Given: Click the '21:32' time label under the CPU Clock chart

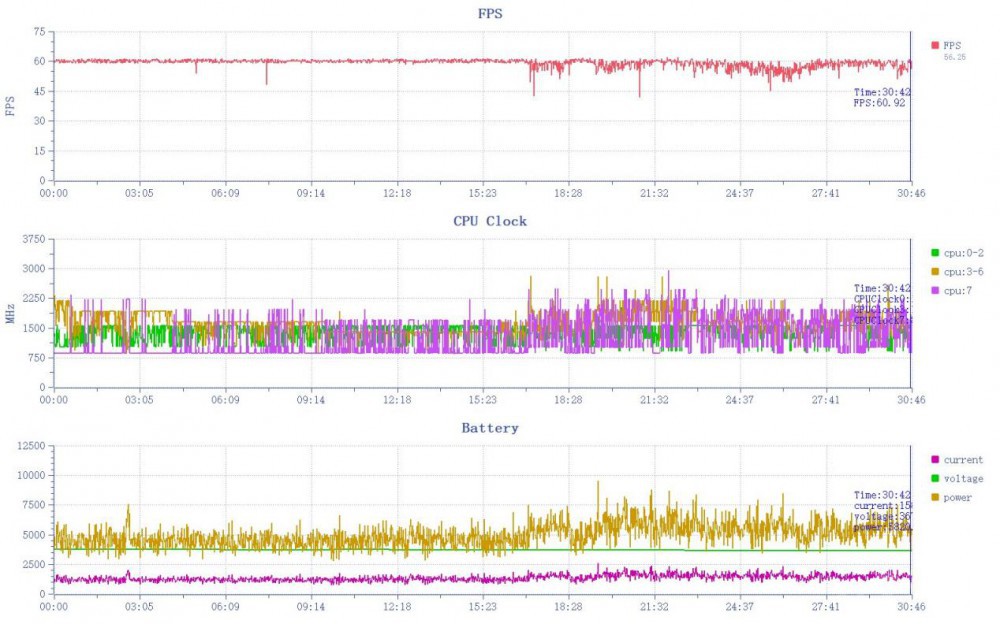Looking at the screenshot, I should pyautogui.click(x=654, y=400).
